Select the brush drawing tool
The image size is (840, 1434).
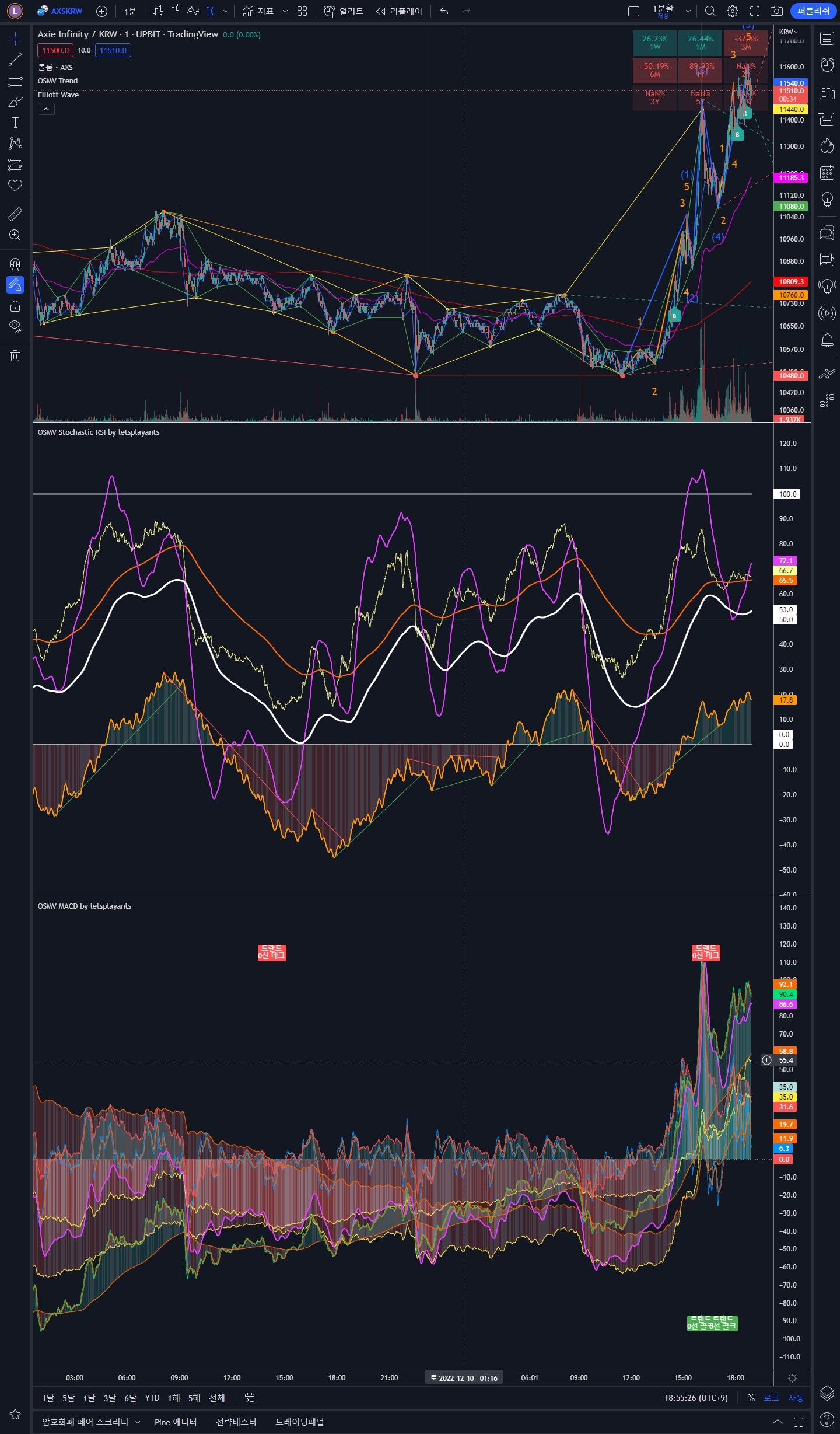tap(15, 102)
